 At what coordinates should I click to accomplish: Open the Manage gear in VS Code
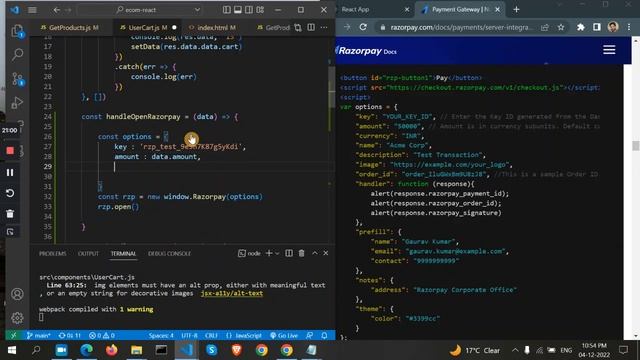point(17,318)
